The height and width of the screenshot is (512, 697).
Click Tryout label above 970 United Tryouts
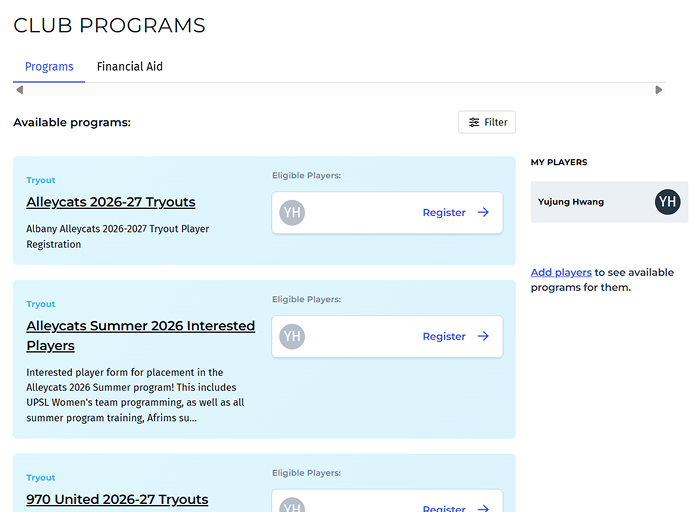pyautogui.click(x=41, y=477)
